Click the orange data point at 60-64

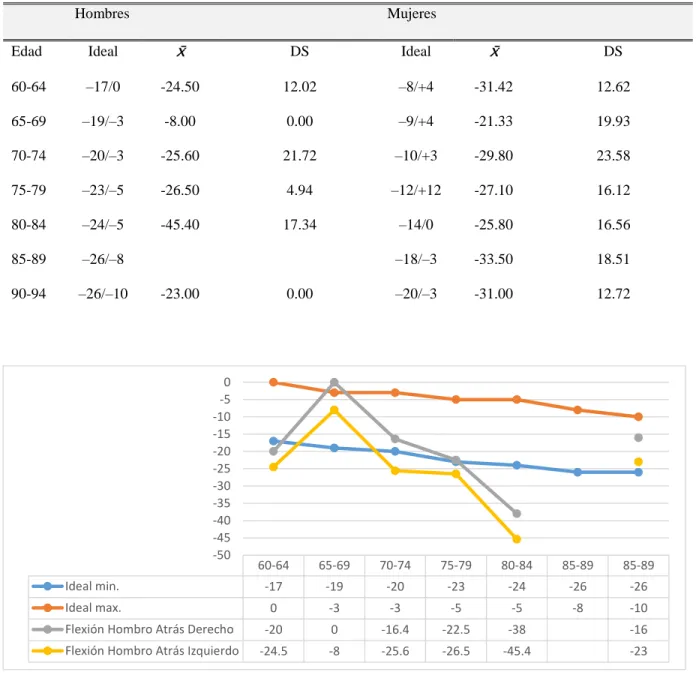coord(273,382)
